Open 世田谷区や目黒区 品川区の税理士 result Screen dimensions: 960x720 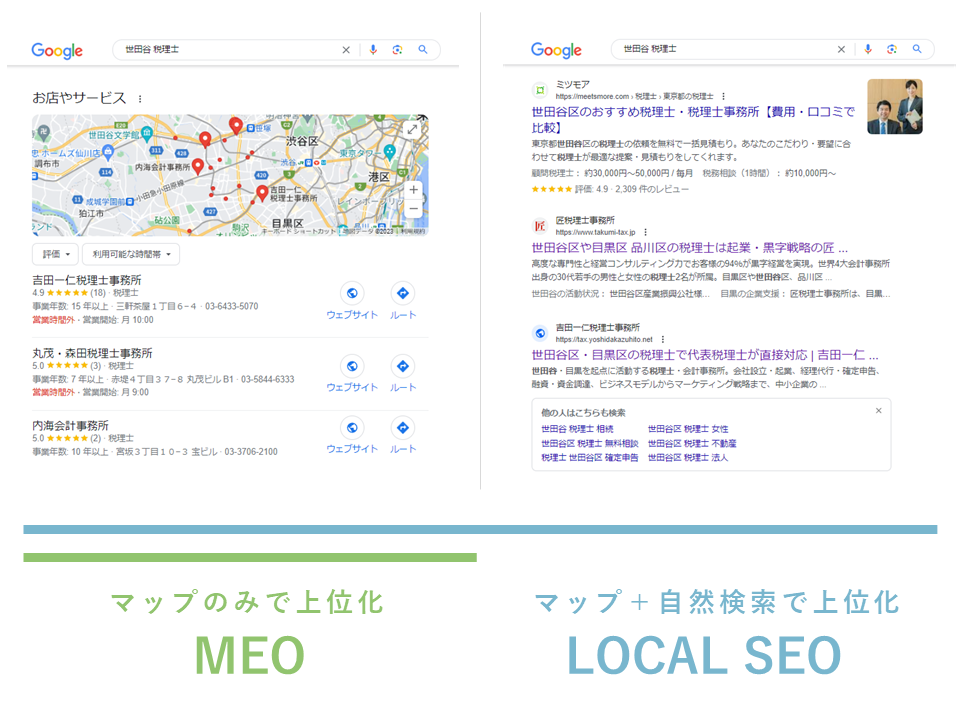click(689, 248)
